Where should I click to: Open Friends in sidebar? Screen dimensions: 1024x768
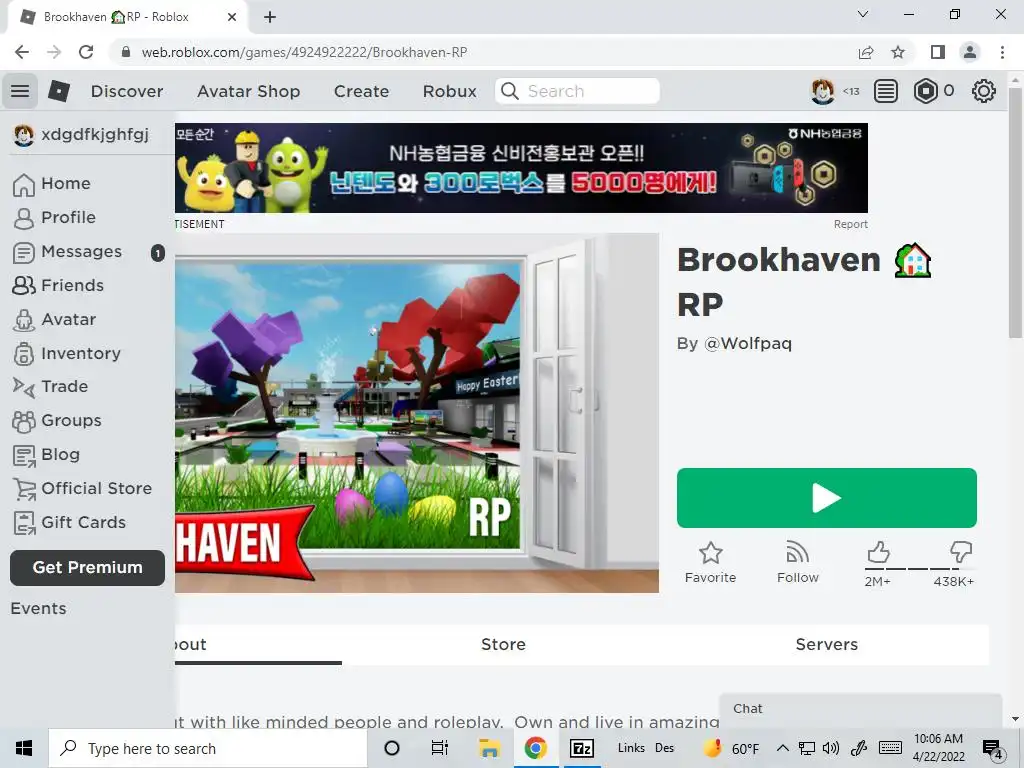[58, 285]
